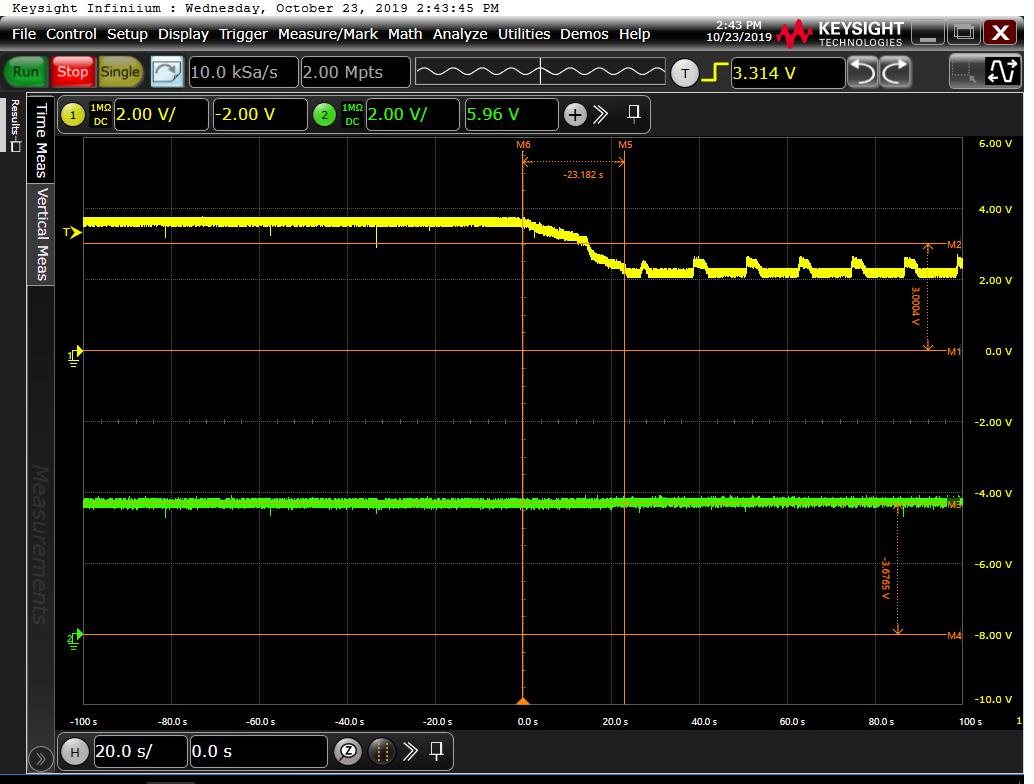Screen dimensions: 1034x784
Task: Edit channel 2 offset 5.96 V
Action: tap(511, 115)
